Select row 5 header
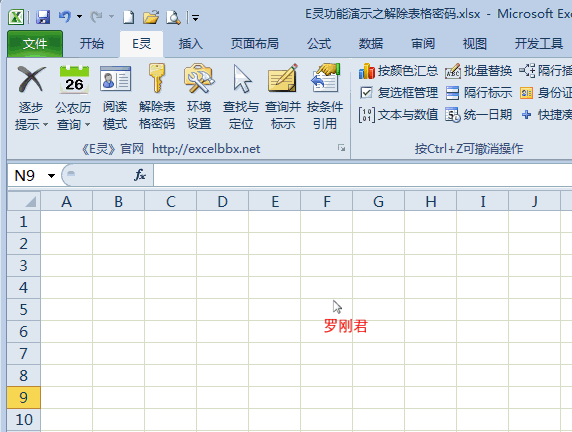The height and width of the screenshot is (432, 572). tap(24, 309)
